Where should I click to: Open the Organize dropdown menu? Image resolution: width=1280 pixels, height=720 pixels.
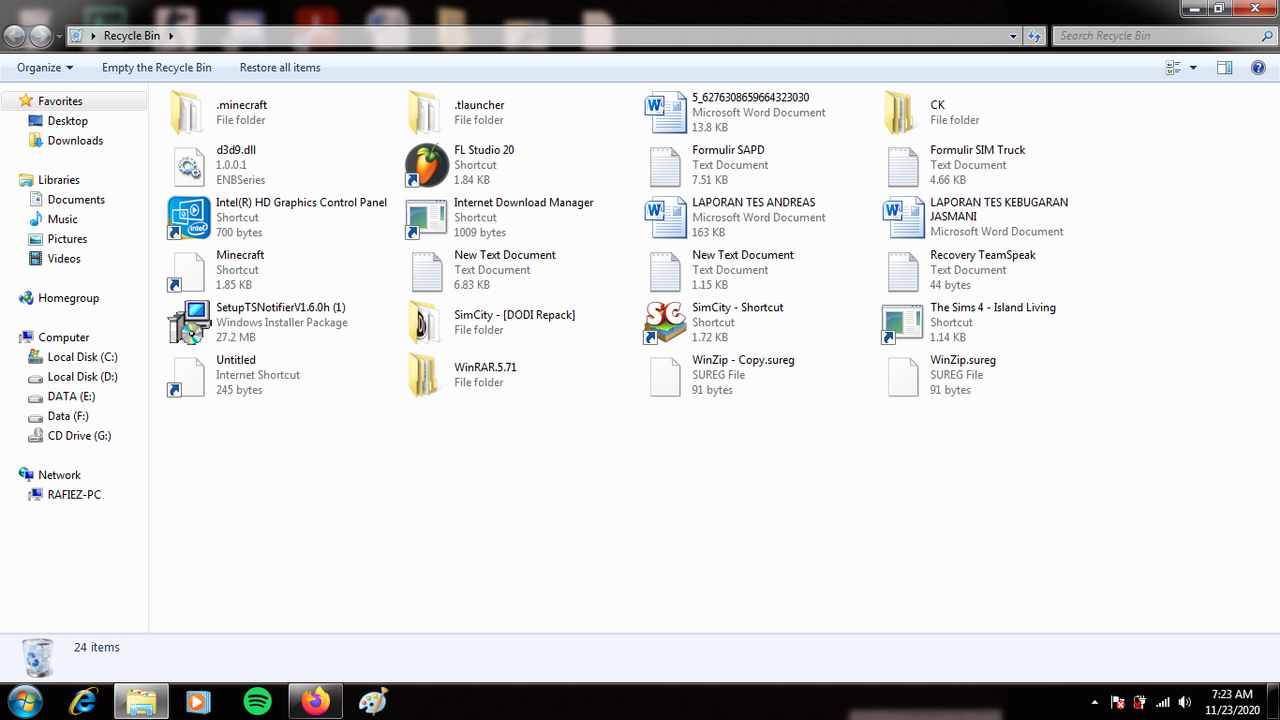(45, 68)
